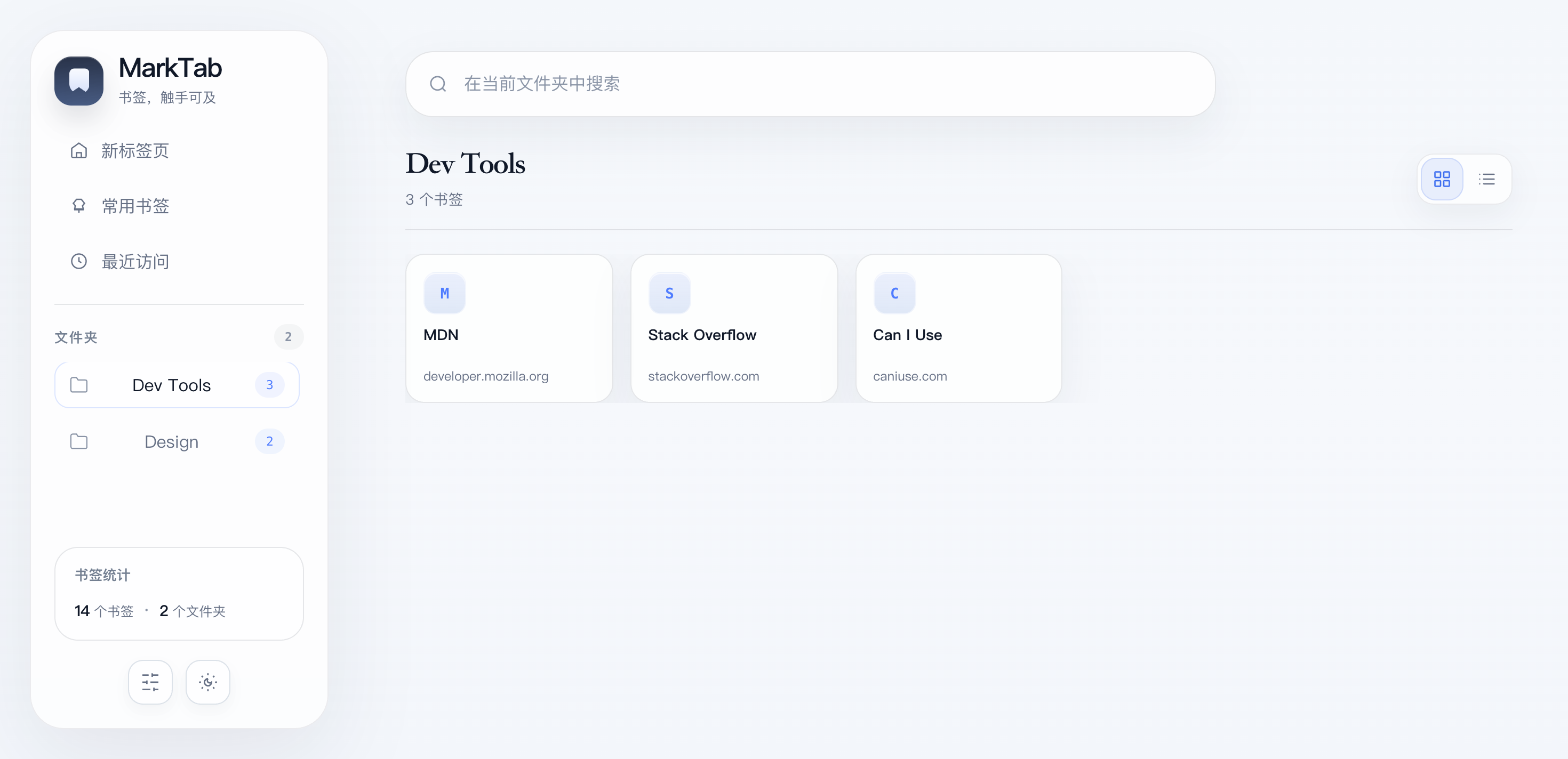The image size is (1568, 759).
Task: Click the C favicon on Can I Use card
Action: click(x=895, y=293)
